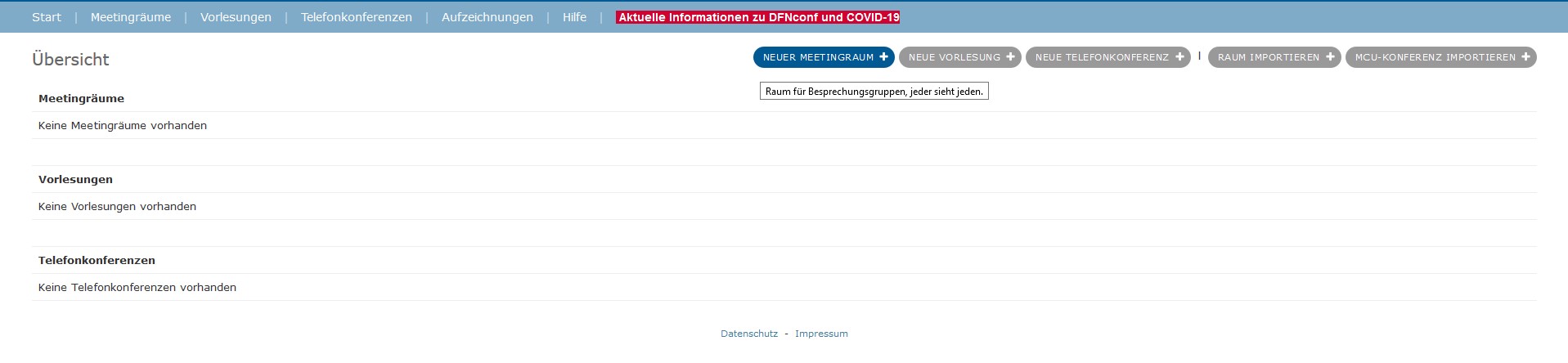Screen dimensions: 1568x363
Task: Switch to Telefonkonferenzen in the top menu
Action: click(x=357, y=17)
